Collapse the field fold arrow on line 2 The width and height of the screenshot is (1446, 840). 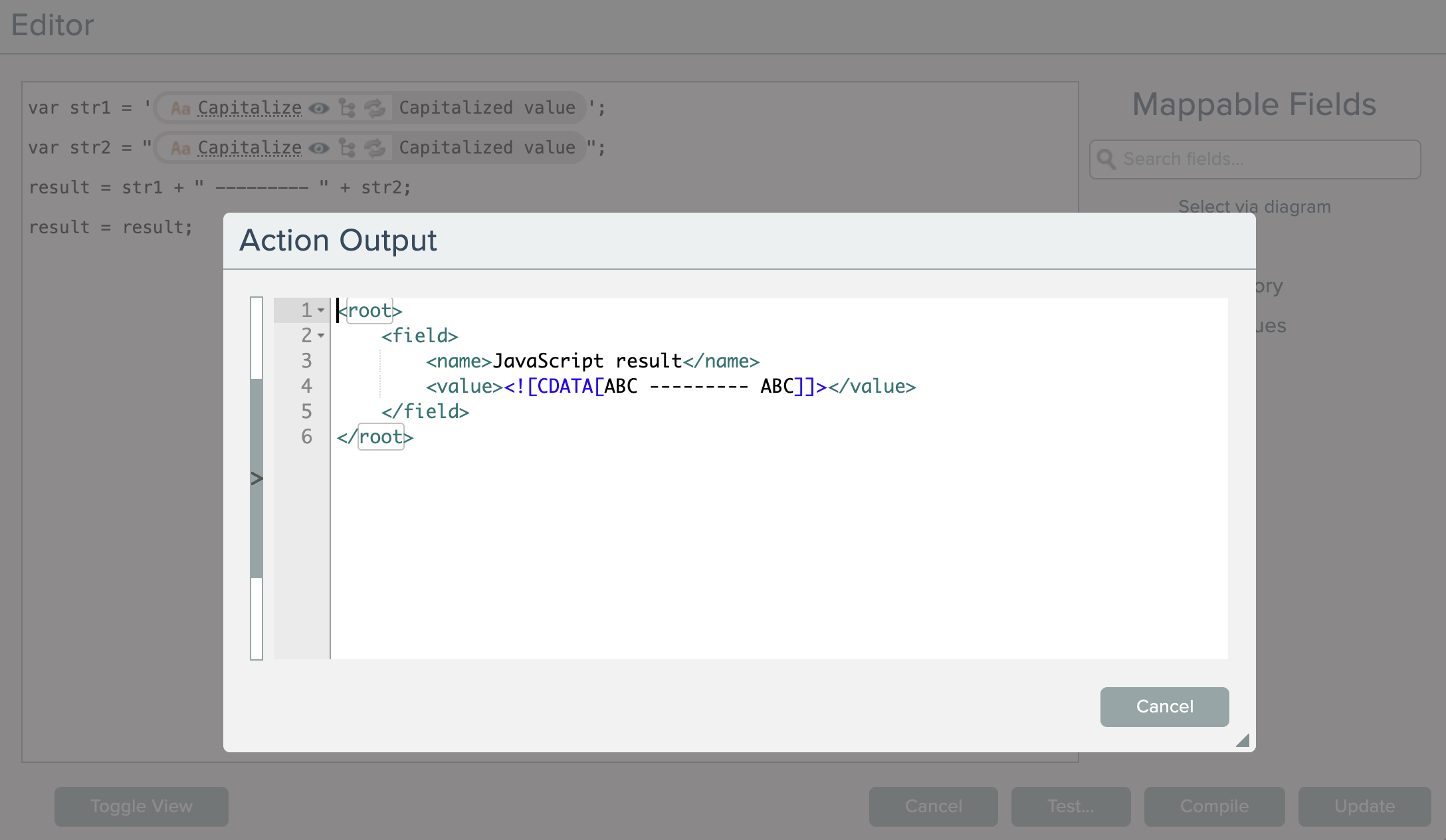(x=321, y=336)
